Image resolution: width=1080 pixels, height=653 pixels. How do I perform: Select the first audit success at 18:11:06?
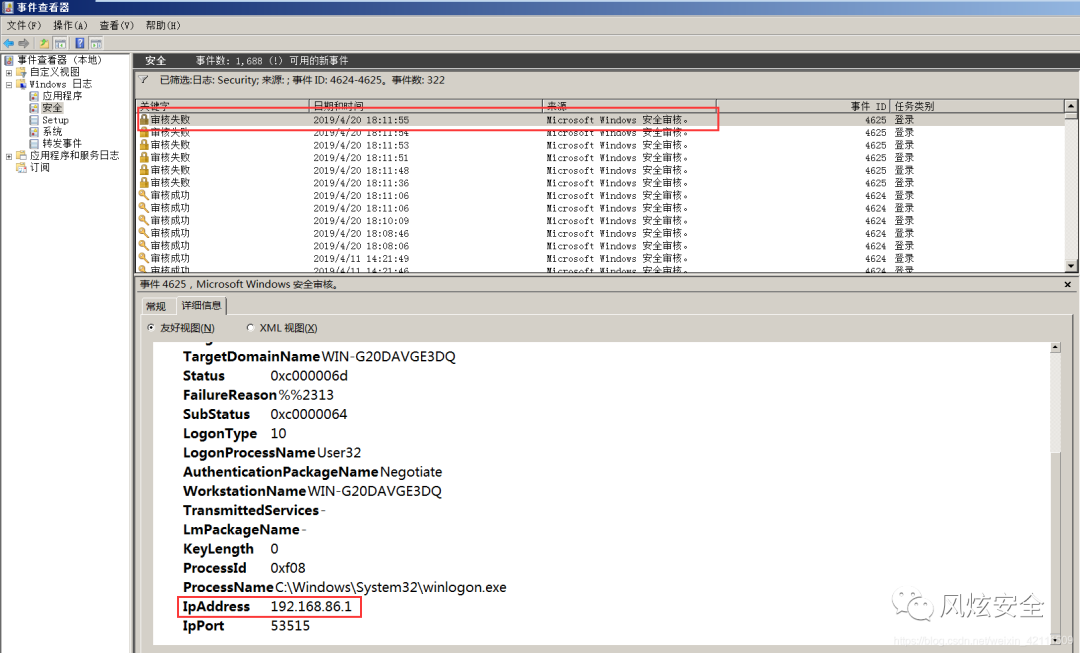[600, 196]
